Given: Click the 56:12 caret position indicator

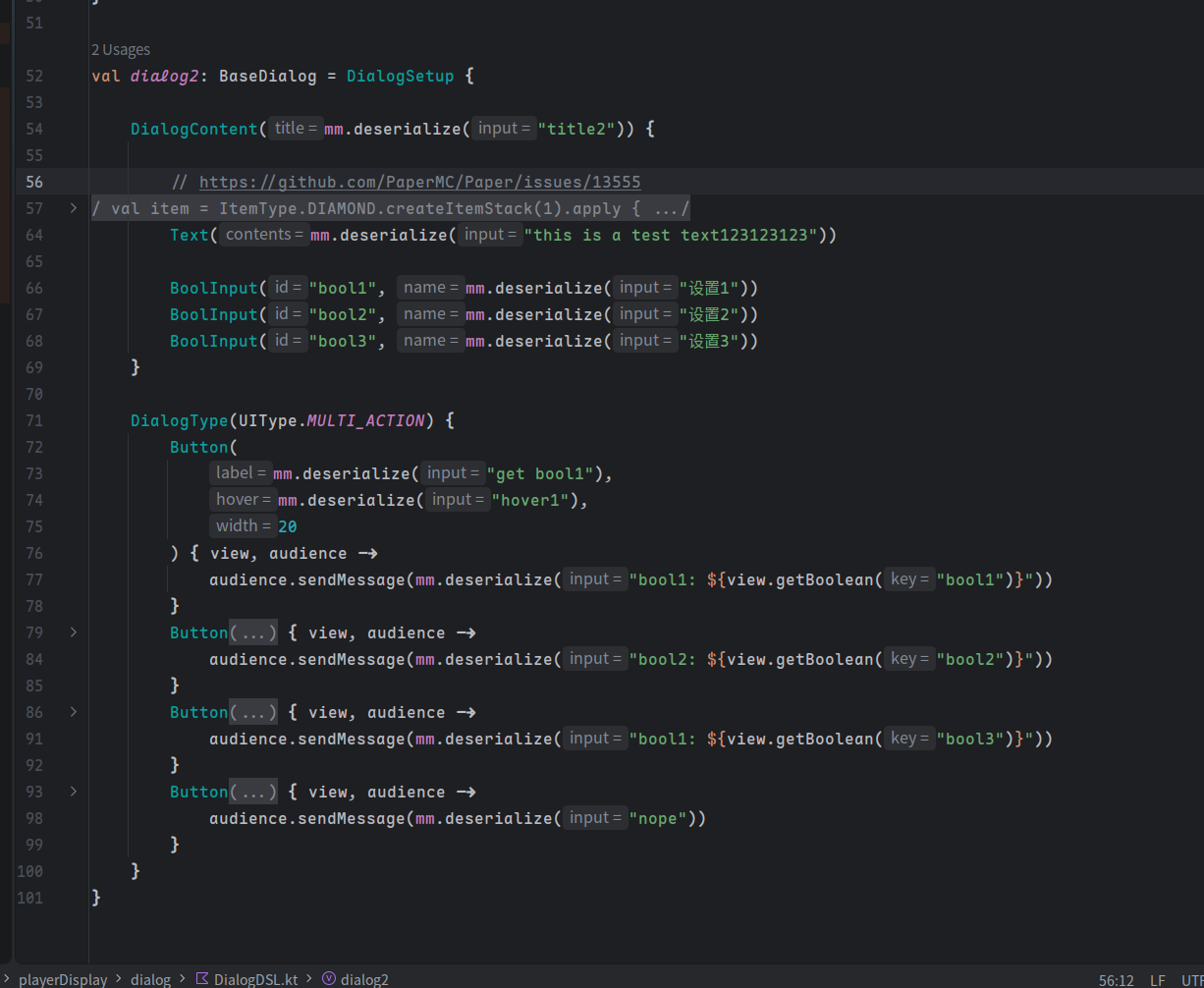Looking at the screenshot, I should click(x=1117, y=980).
